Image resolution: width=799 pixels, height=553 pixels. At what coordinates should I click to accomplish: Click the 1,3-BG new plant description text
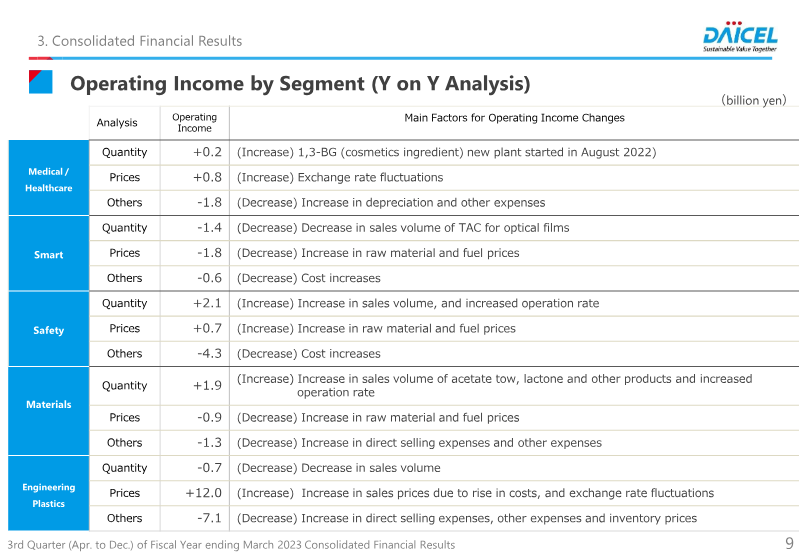(446, 153)
